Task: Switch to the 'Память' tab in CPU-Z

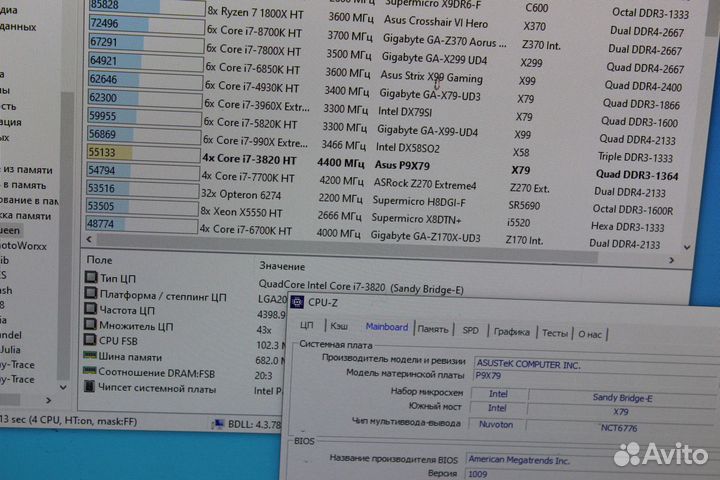Action: point(433,329)
